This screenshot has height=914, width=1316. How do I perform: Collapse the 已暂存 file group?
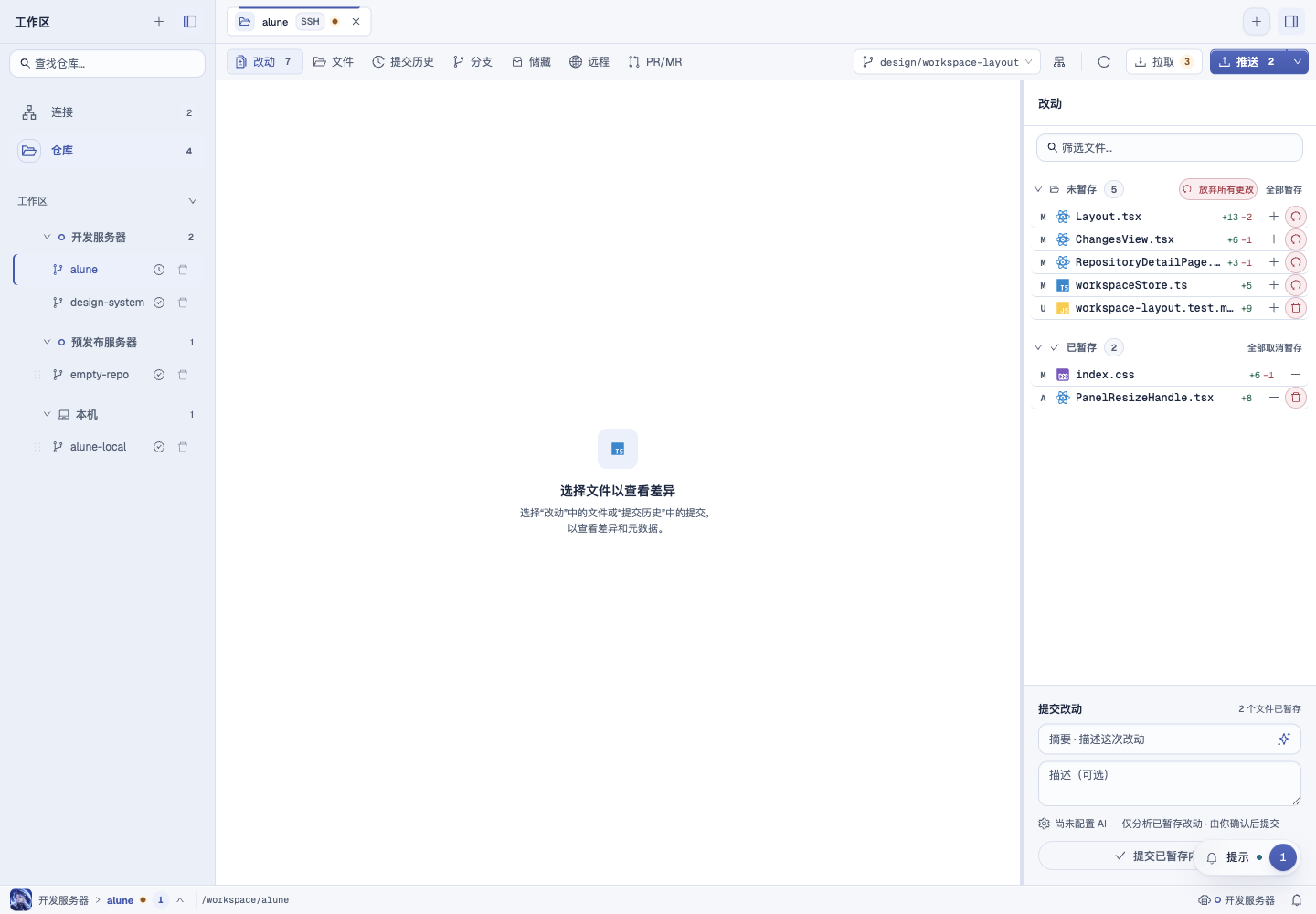1038,347
